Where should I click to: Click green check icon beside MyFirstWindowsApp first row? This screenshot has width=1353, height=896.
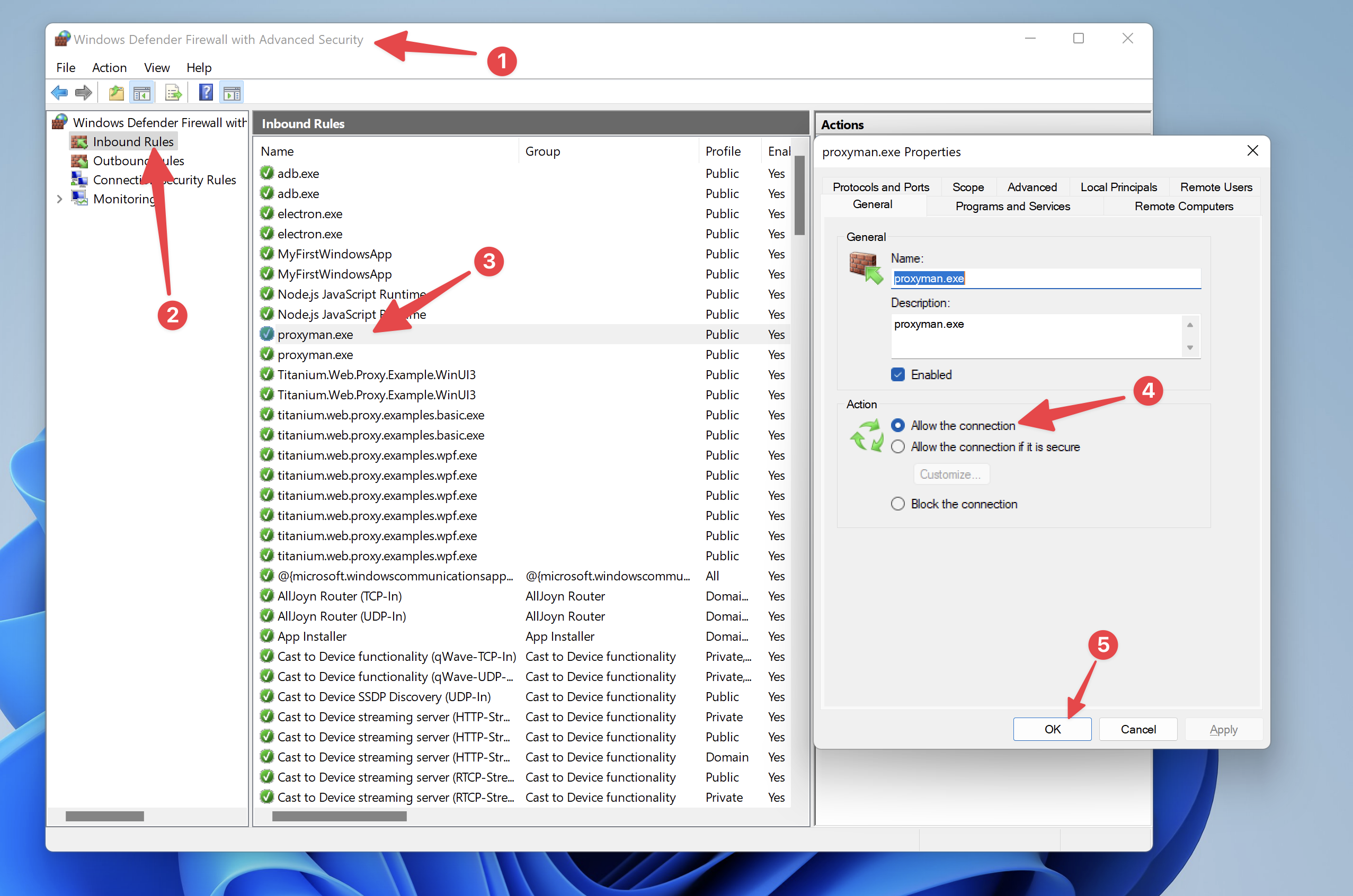(266, 253)
